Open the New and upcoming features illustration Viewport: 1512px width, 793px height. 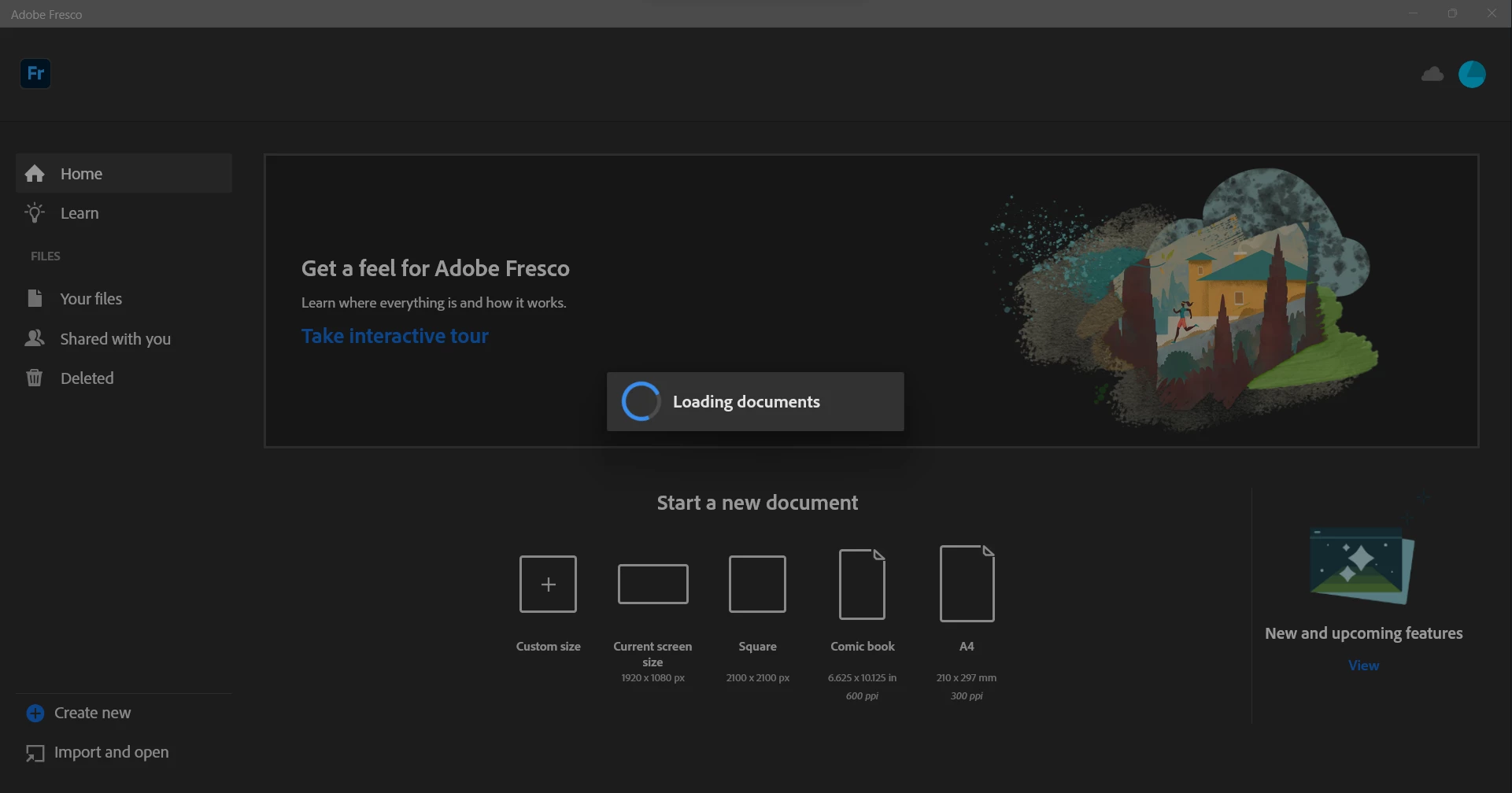[1362, 565]
